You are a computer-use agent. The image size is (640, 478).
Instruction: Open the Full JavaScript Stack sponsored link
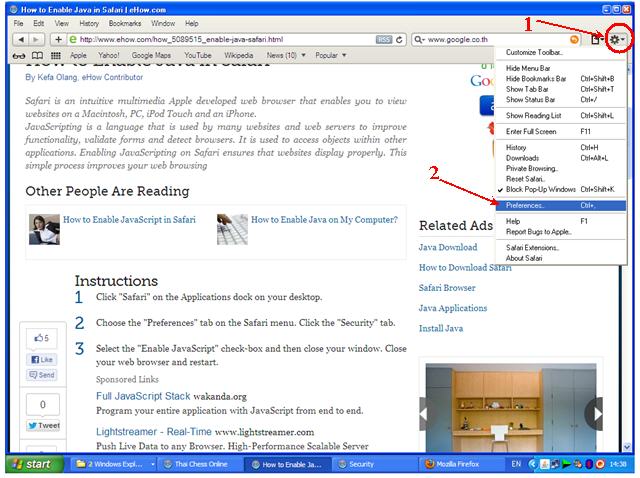143,396
